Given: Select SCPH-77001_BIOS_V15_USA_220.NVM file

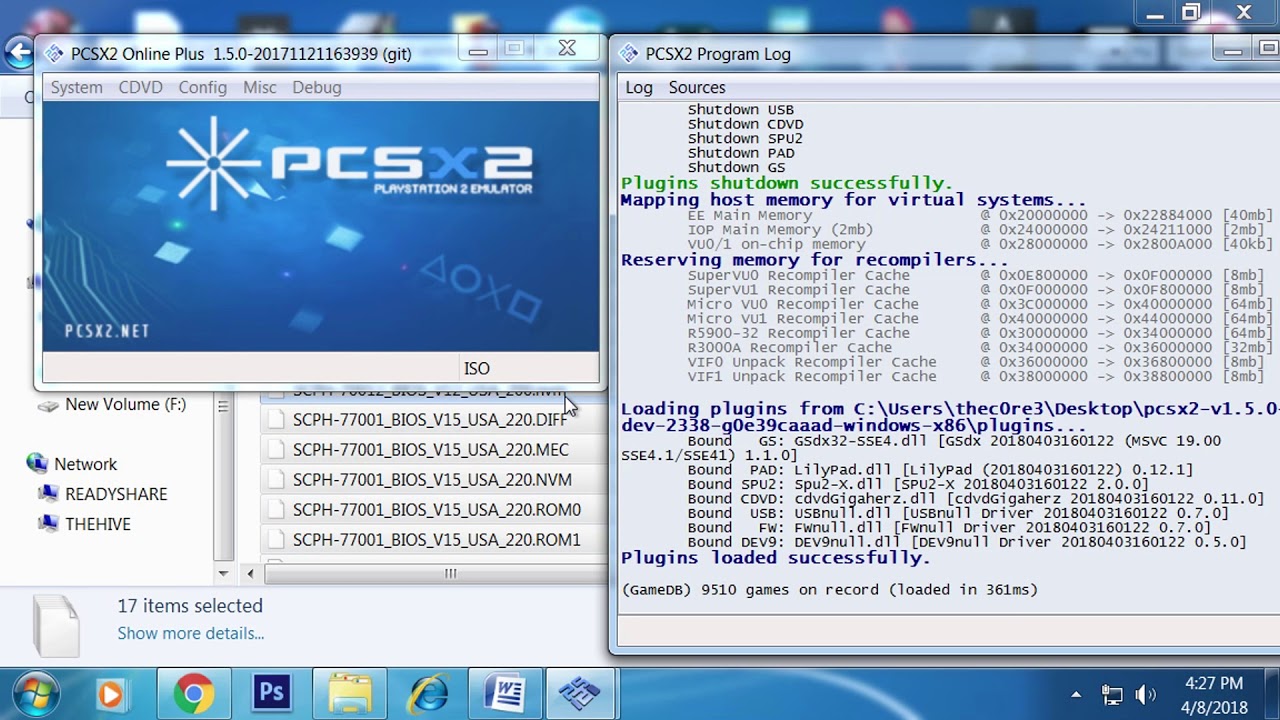Looking at the screenshot, I should (433, 480).
